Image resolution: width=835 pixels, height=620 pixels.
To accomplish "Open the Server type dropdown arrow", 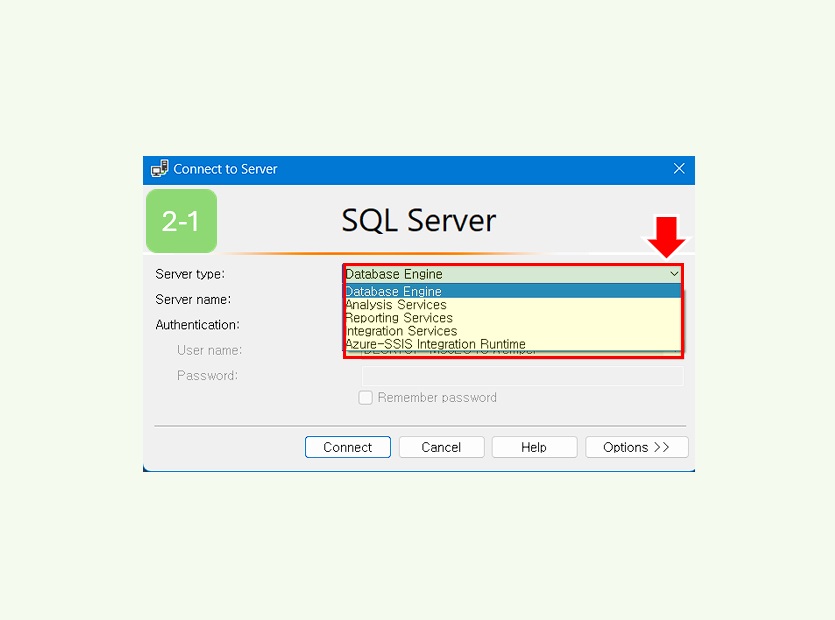I will (674, 274).
